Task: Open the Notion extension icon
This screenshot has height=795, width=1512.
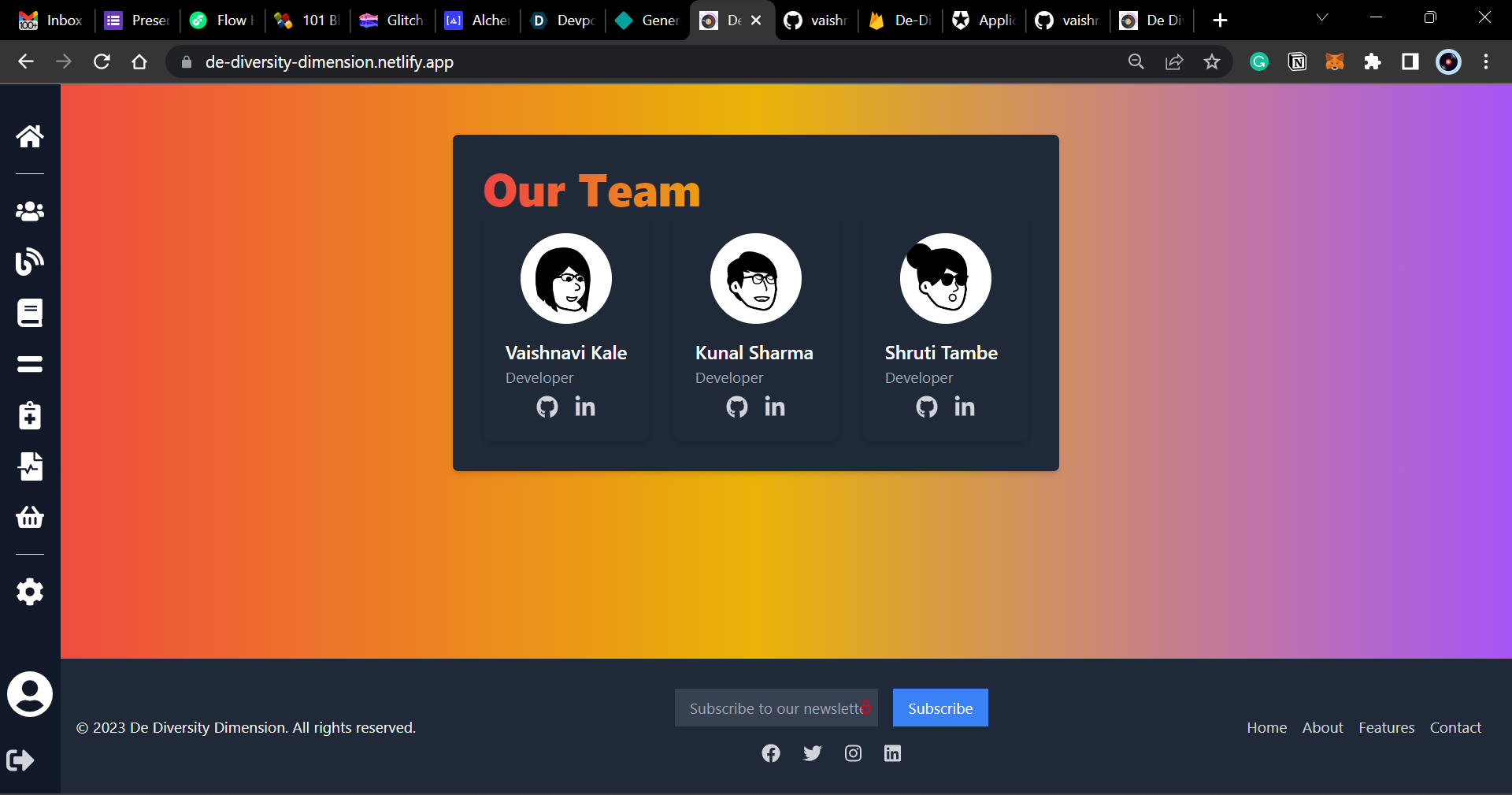Action: [x=1297, y=61]
